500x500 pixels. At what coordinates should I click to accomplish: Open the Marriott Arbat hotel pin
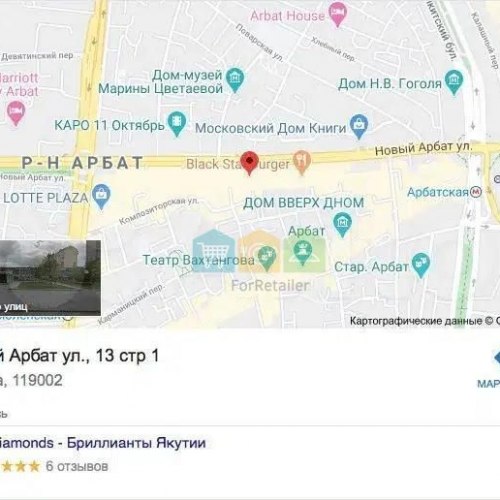16,114
